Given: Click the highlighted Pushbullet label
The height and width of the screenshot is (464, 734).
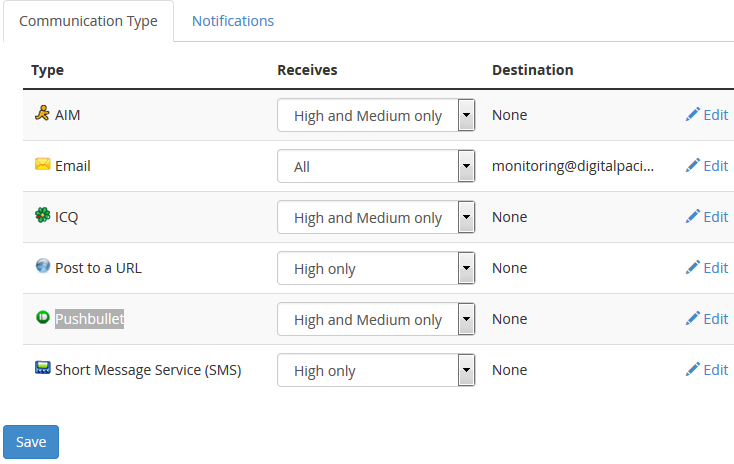Looking at the screenshot, I should pos(89,319).
